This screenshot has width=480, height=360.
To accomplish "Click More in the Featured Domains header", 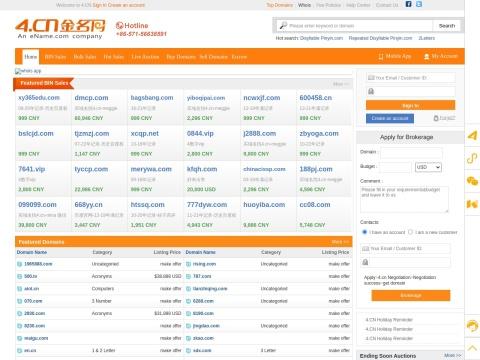I will pos(340,242).
